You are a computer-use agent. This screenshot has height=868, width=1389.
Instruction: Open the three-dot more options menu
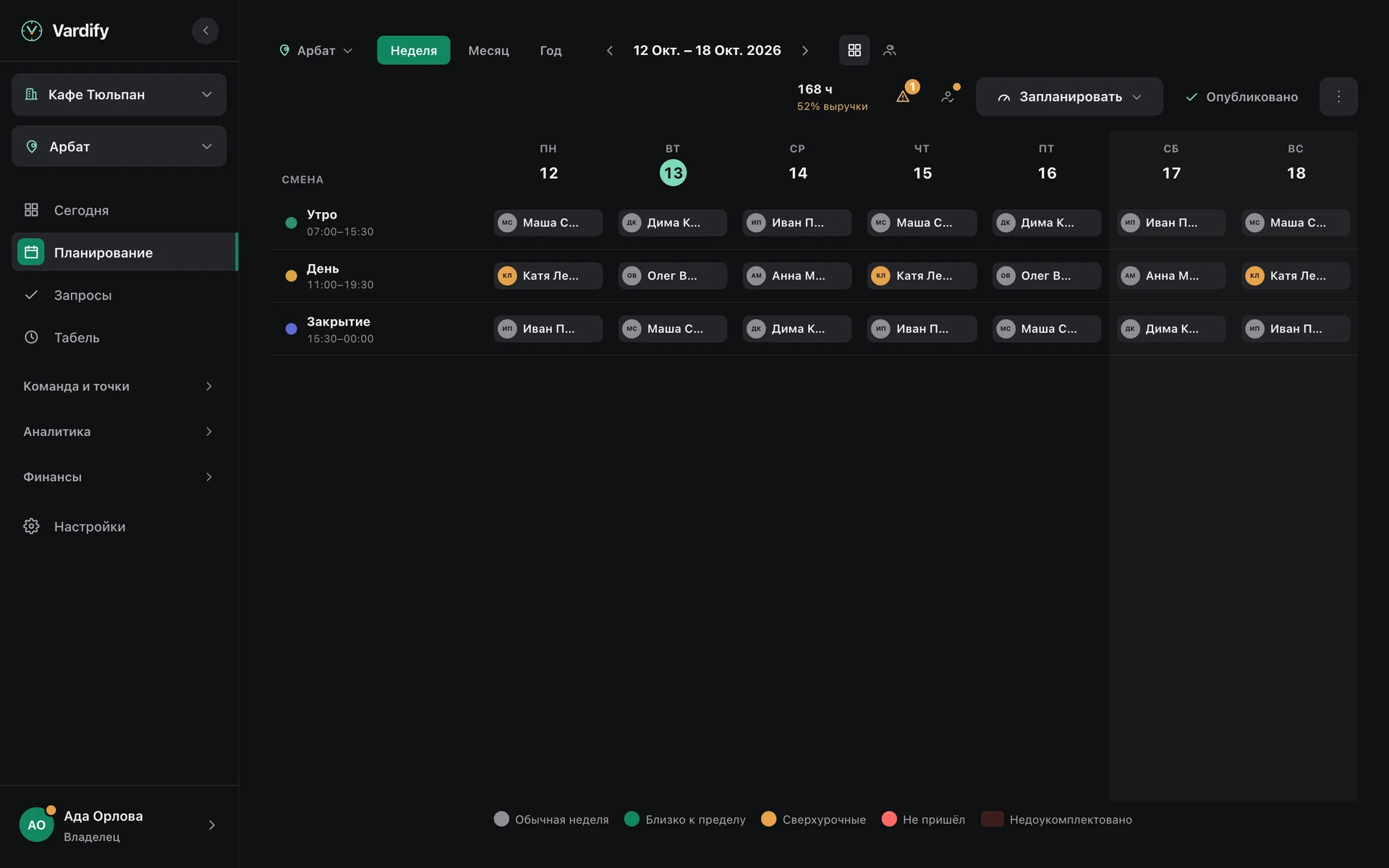coord(1338,96)
